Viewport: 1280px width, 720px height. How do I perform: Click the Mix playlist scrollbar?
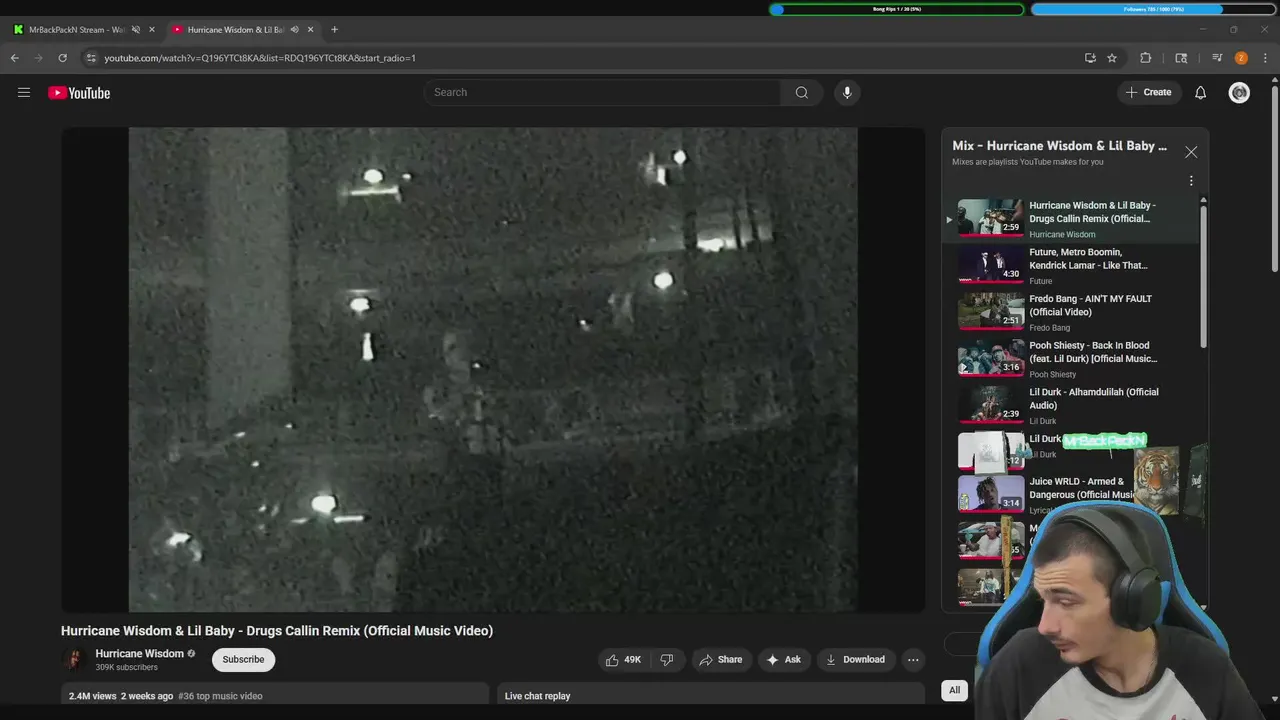(x=1203, y=275)
